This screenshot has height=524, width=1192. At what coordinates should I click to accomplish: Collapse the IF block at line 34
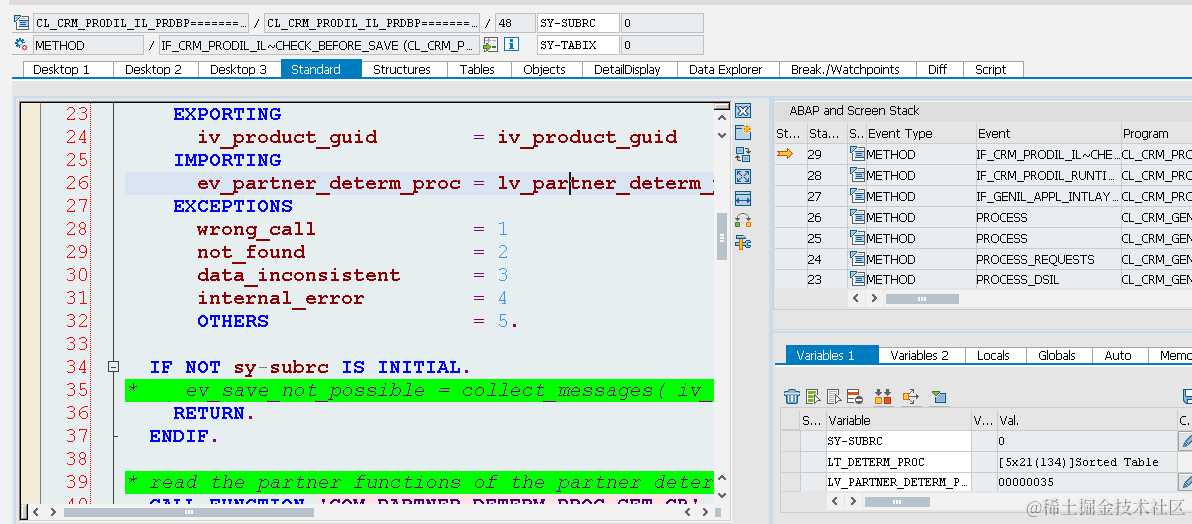(x=113, y=367)
